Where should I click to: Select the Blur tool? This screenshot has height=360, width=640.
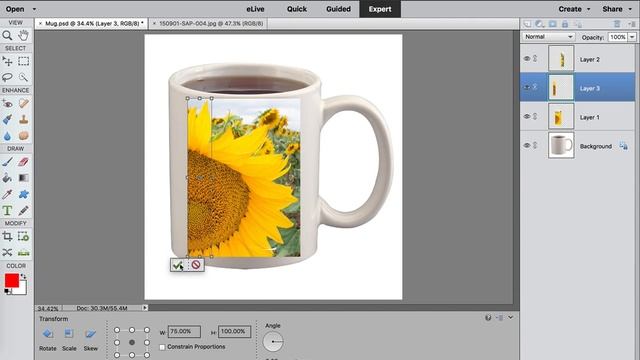coord(7,136)
